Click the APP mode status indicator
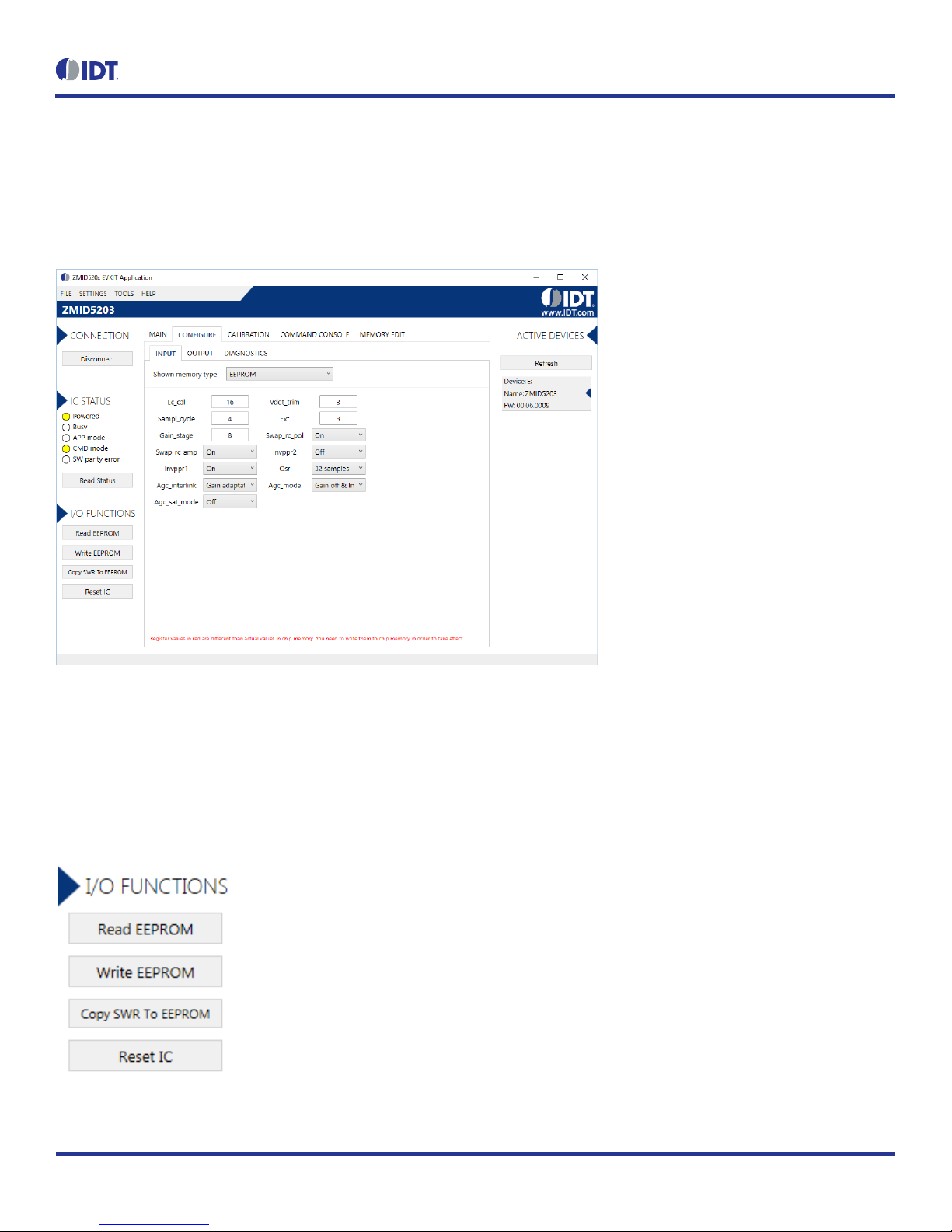Image resolution: width=952 pixels, height=1232 pixels. [66, 438]
